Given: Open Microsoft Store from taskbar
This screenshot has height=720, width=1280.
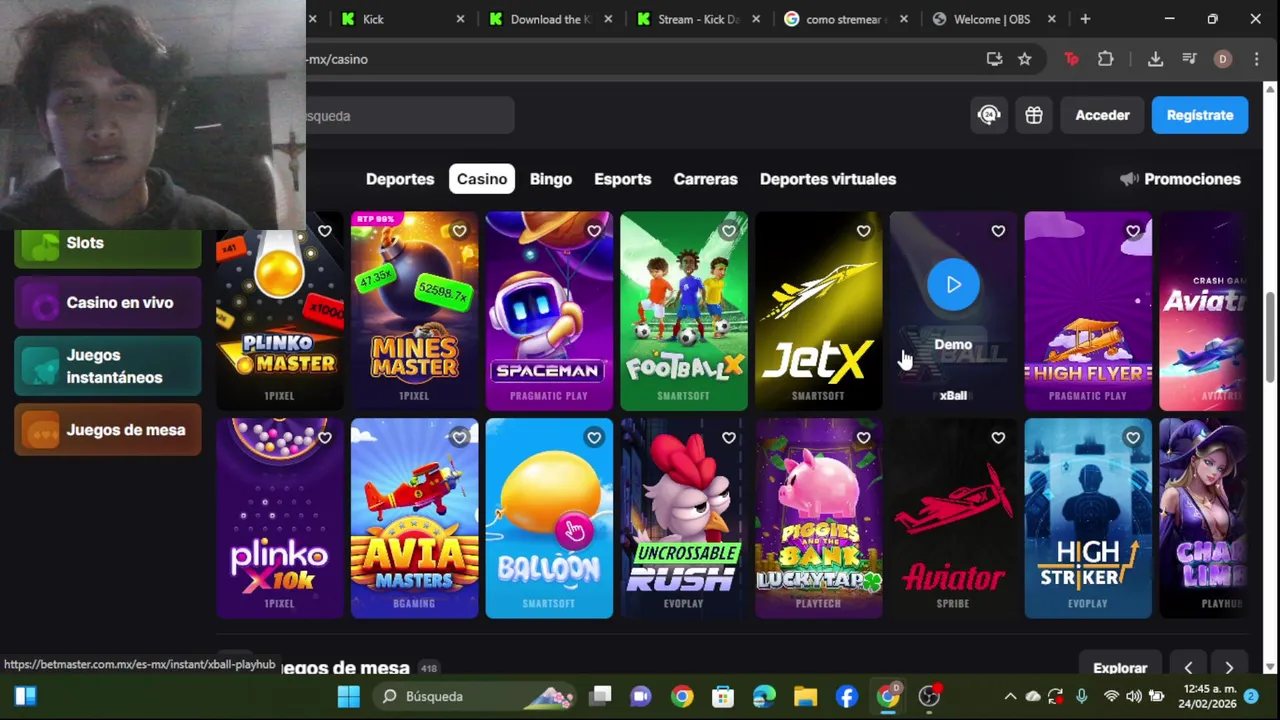Looking at the screenshot, I should click(723, 696).
